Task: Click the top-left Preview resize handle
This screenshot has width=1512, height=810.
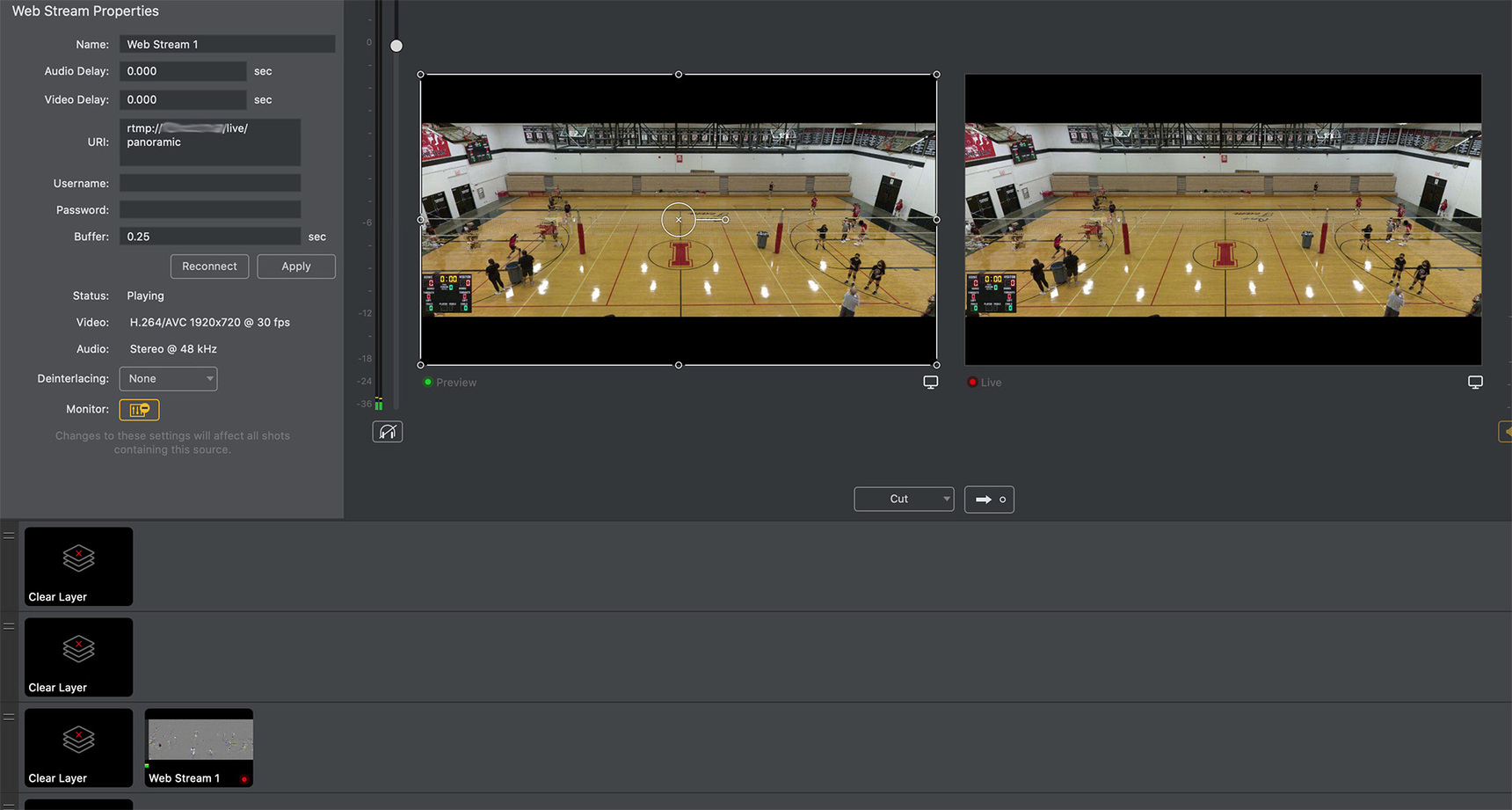Action: click(x=420, y=75)
